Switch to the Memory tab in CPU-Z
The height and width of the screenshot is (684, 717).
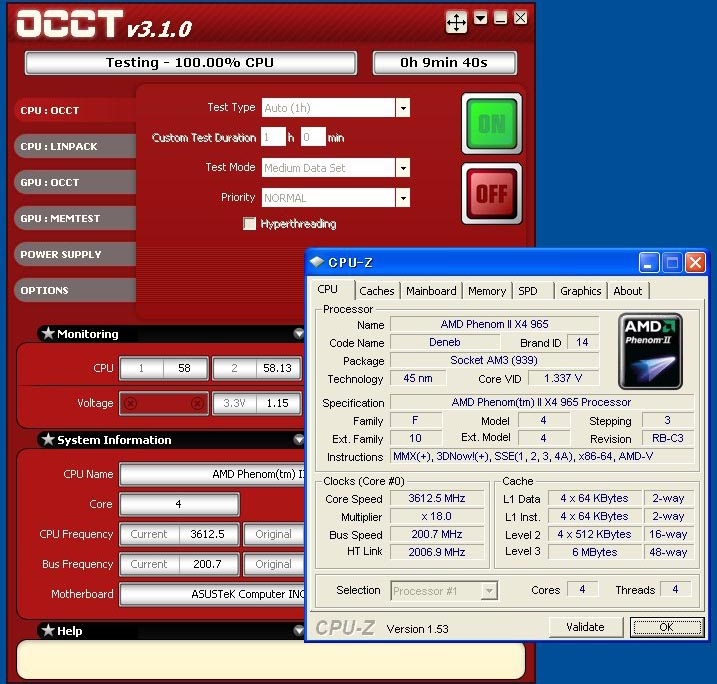click(487, 291)
